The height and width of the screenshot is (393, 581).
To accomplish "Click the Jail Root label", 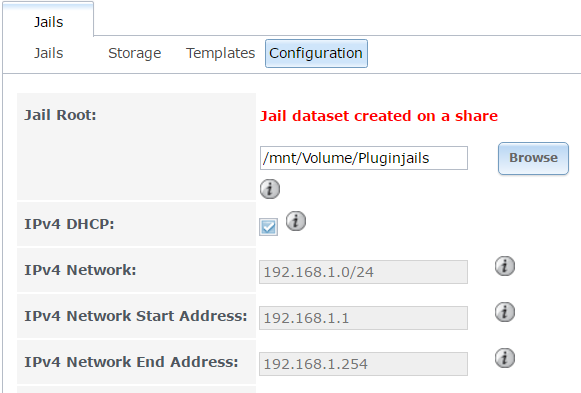I will (x=60, y=115).
